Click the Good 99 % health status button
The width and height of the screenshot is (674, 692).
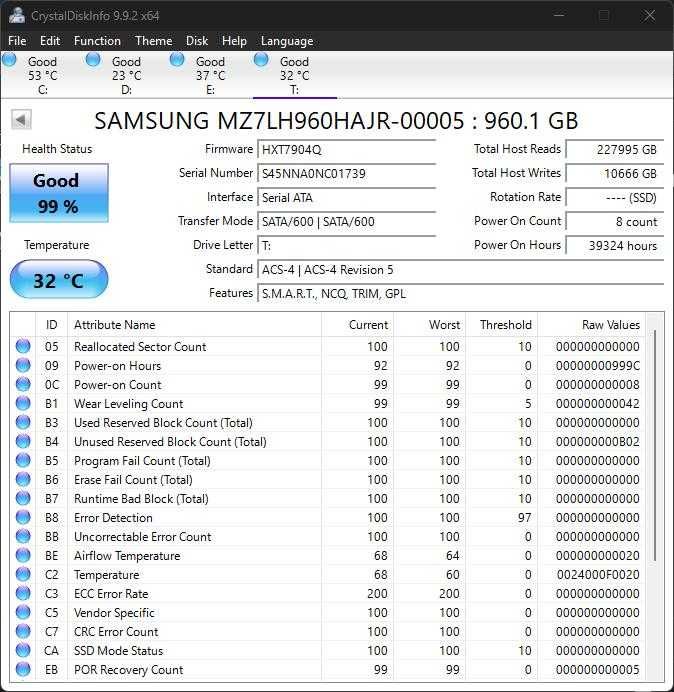[59, 193]
